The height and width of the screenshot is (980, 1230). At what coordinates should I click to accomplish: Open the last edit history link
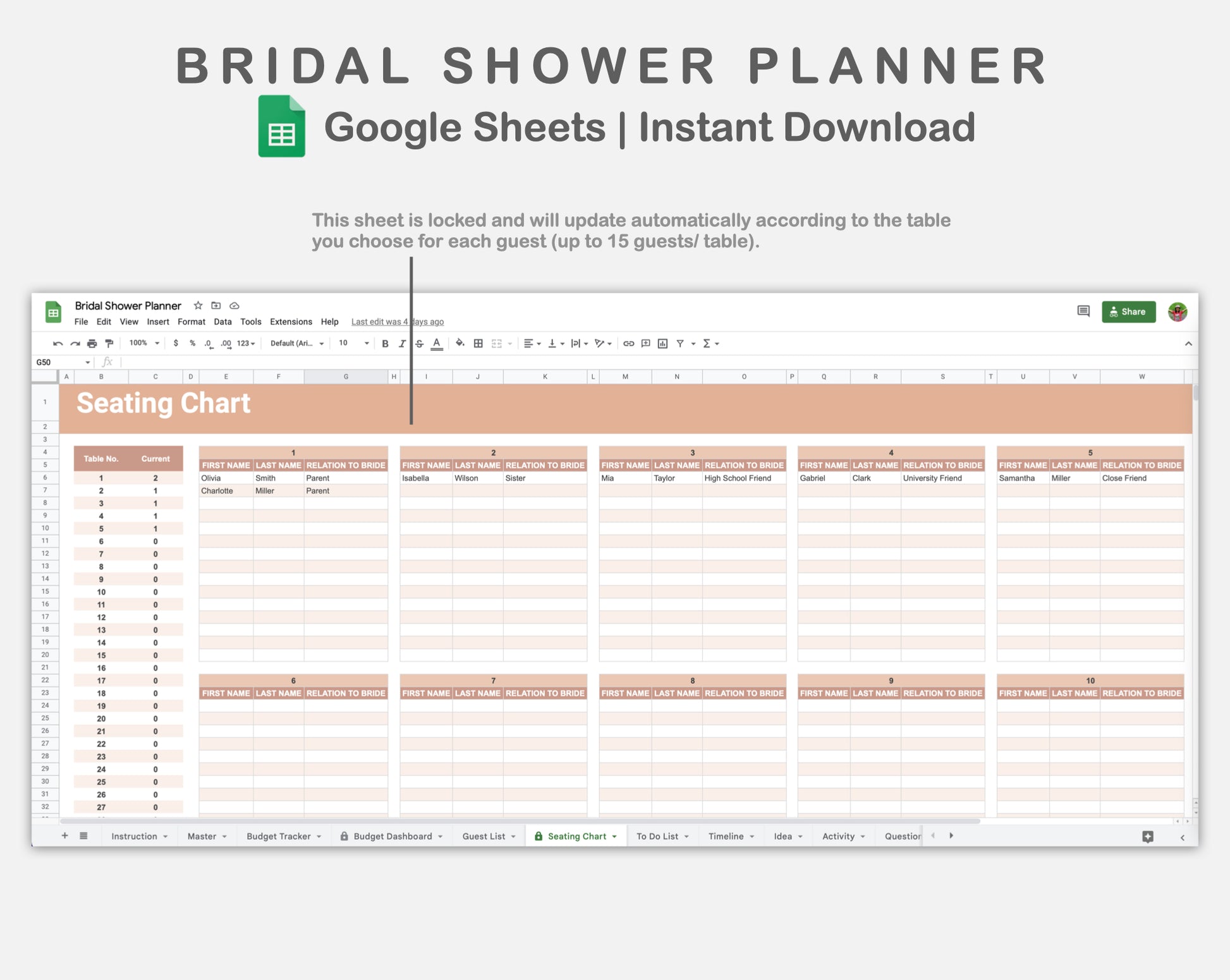(x=397, y=322)
